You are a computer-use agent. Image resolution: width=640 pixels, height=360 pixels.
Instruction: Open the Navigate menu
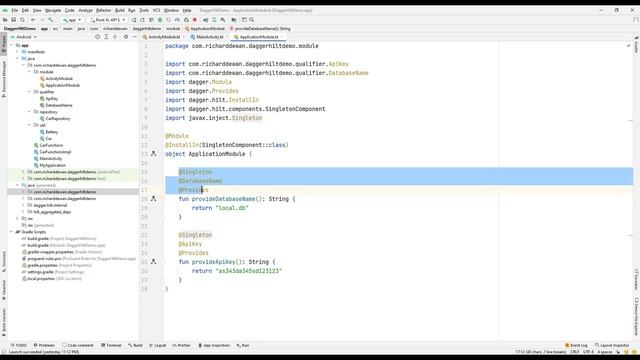pyautogui.click(x=53, y=10)
